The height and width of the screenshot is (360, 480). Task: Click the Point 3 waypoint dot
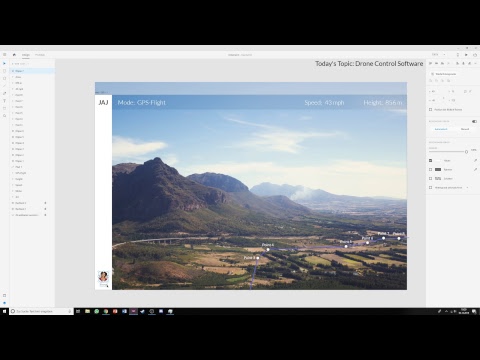click(x=258, y=258)
